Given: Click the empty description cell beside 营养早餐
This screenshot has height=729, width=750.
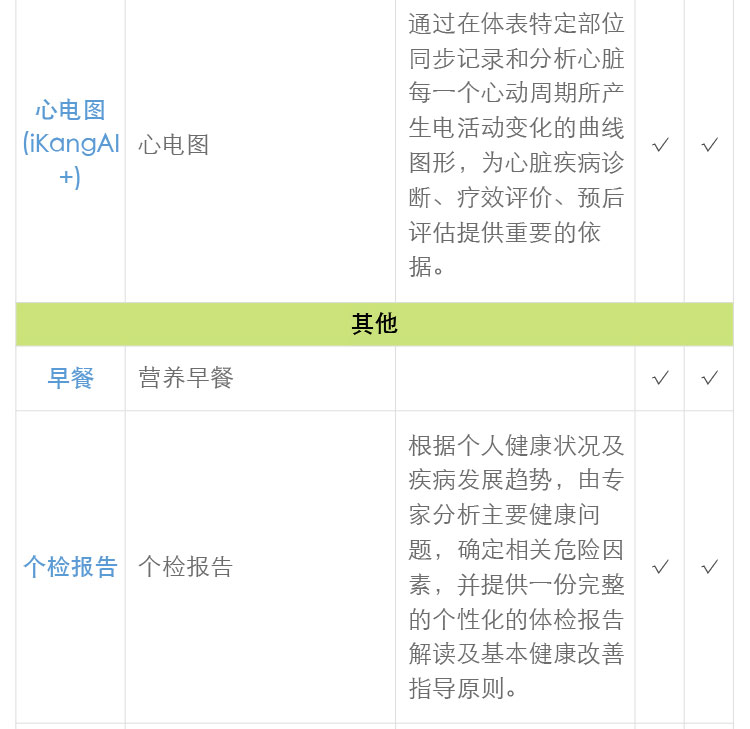Looking at the screenshot, I should click(514, 378).
